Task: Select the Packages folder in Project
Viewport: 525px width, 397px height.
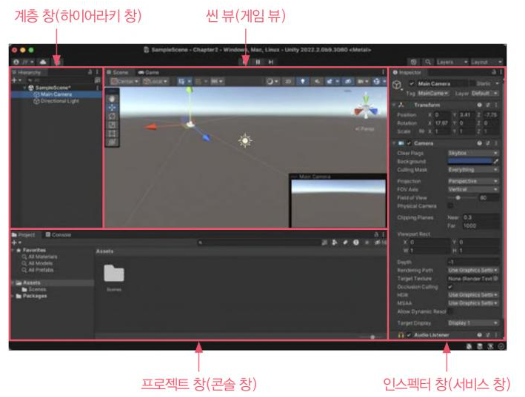Action: click(31, 296)
